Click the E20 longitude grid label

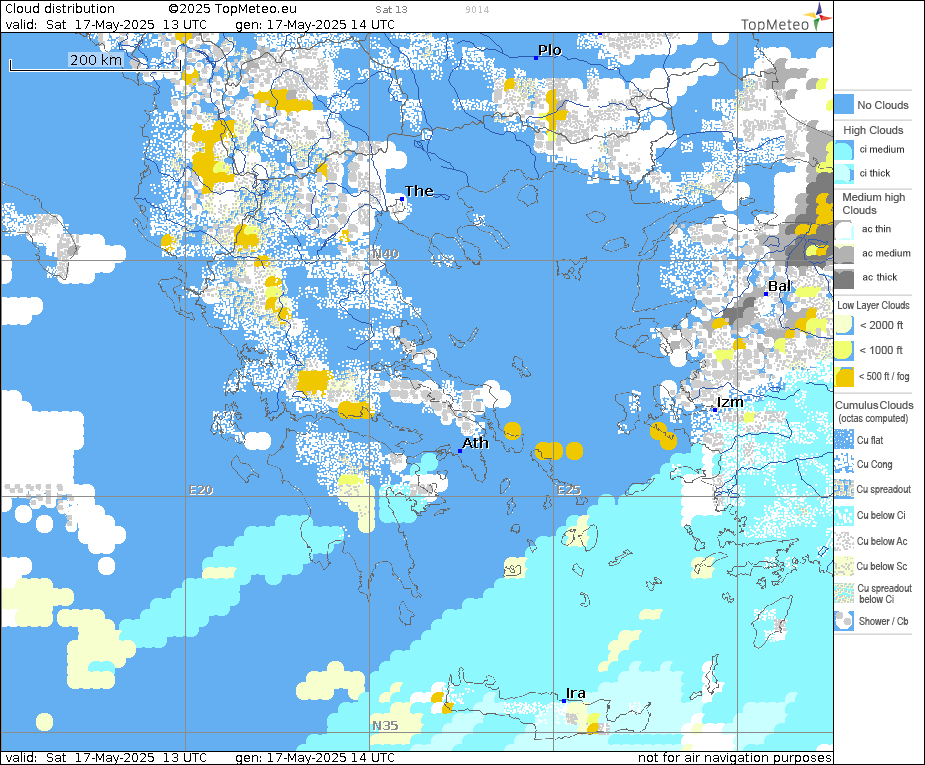pyautogui.click(x=201, y=490)
